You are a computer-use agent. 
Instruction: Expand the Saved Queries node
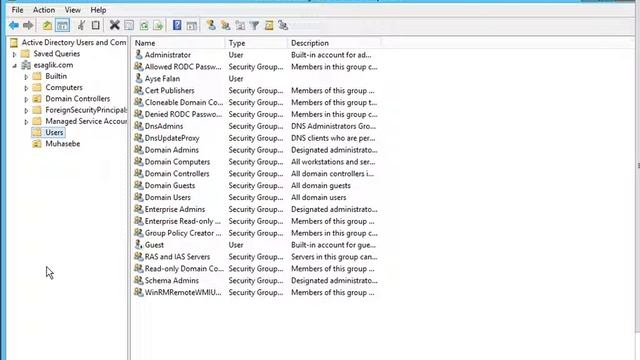pos(14,54)
